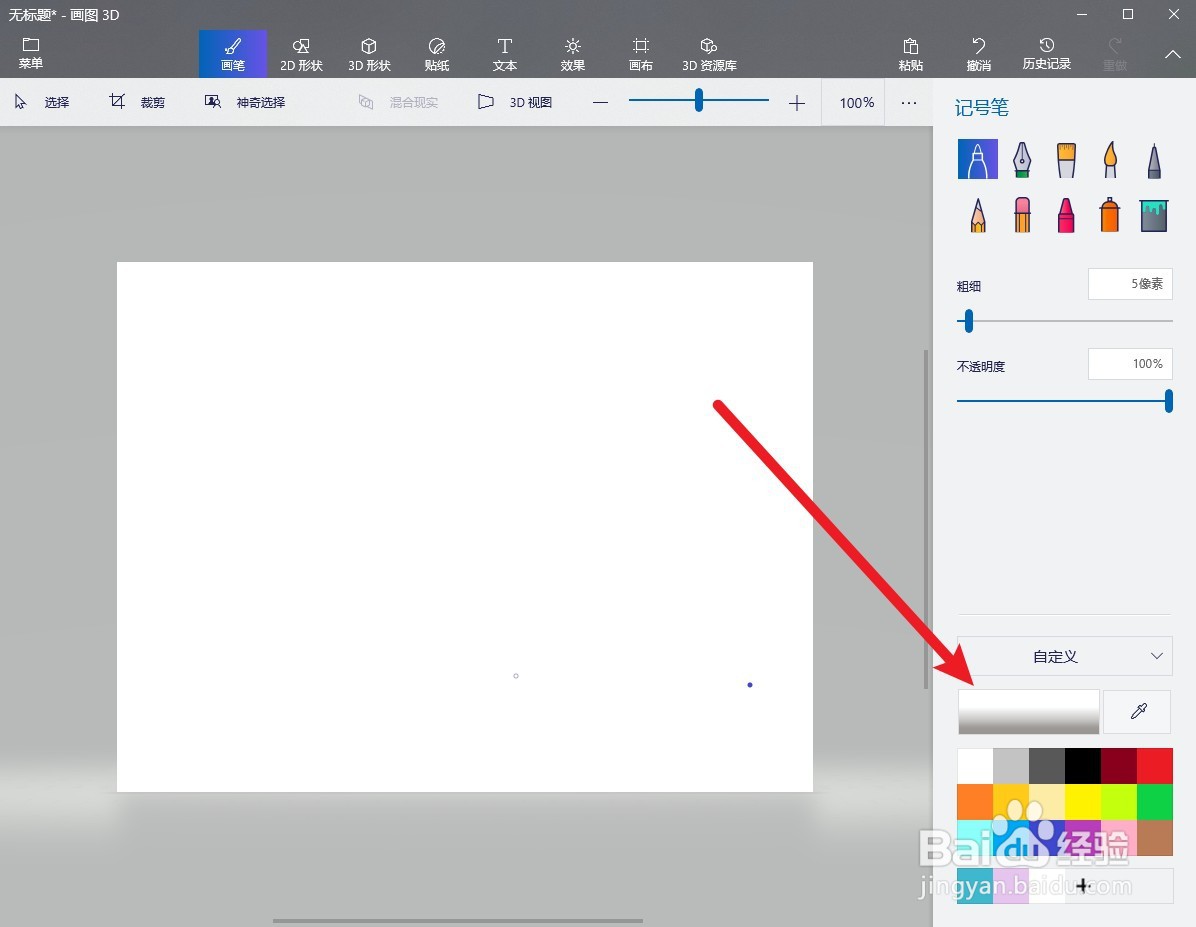The height and width of the screenshot is (927, 1196).
Task: Open the 3D 资源库 library
Action: click(709, 54)
